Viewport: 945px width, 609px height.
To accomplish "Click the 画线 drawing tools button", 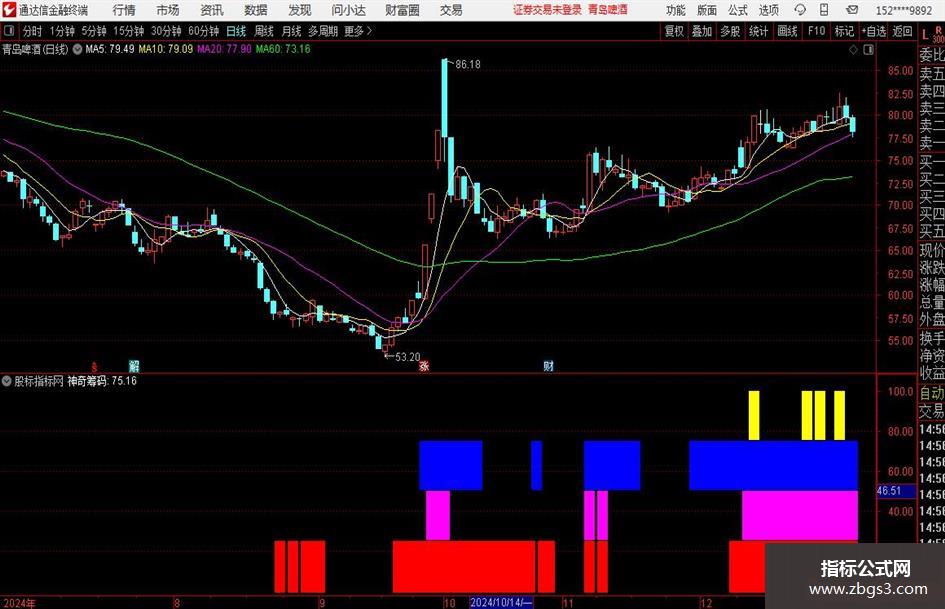I will tap(787, 31).
